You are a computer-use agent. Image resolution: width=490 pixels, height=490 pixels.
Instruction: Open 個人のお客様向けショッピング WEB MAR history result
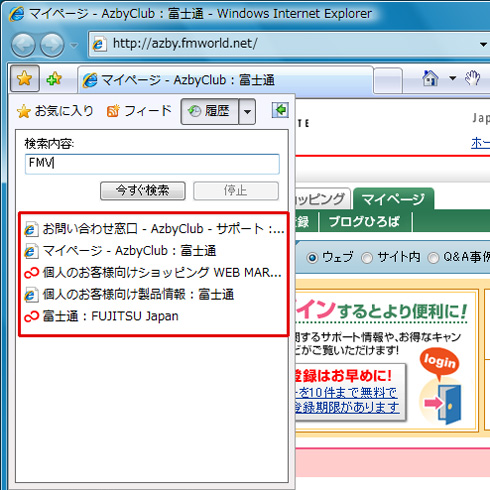(x=153, y=273)
